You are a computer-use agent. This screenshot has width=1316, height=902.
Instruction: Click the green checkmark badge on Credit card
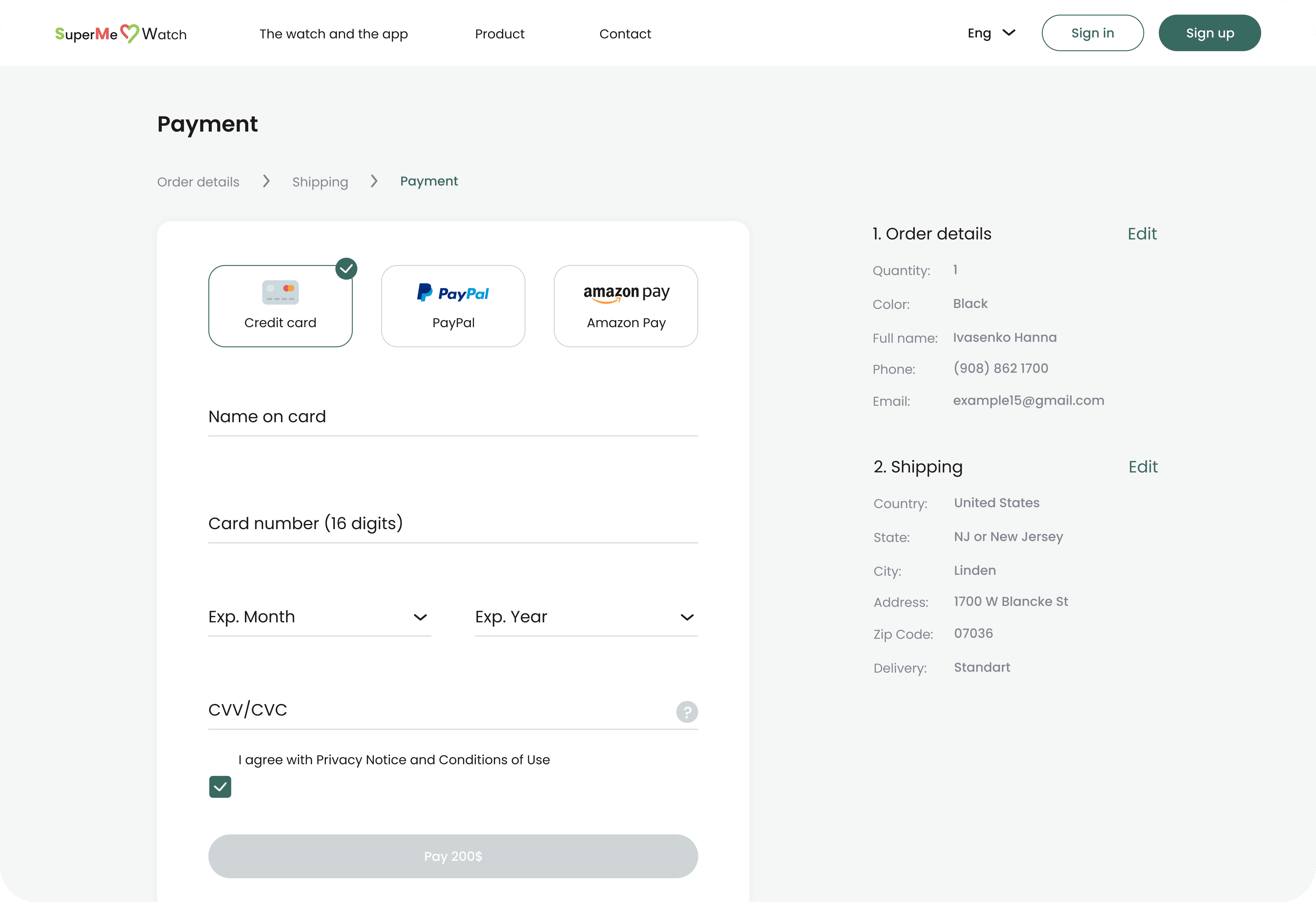346,268
